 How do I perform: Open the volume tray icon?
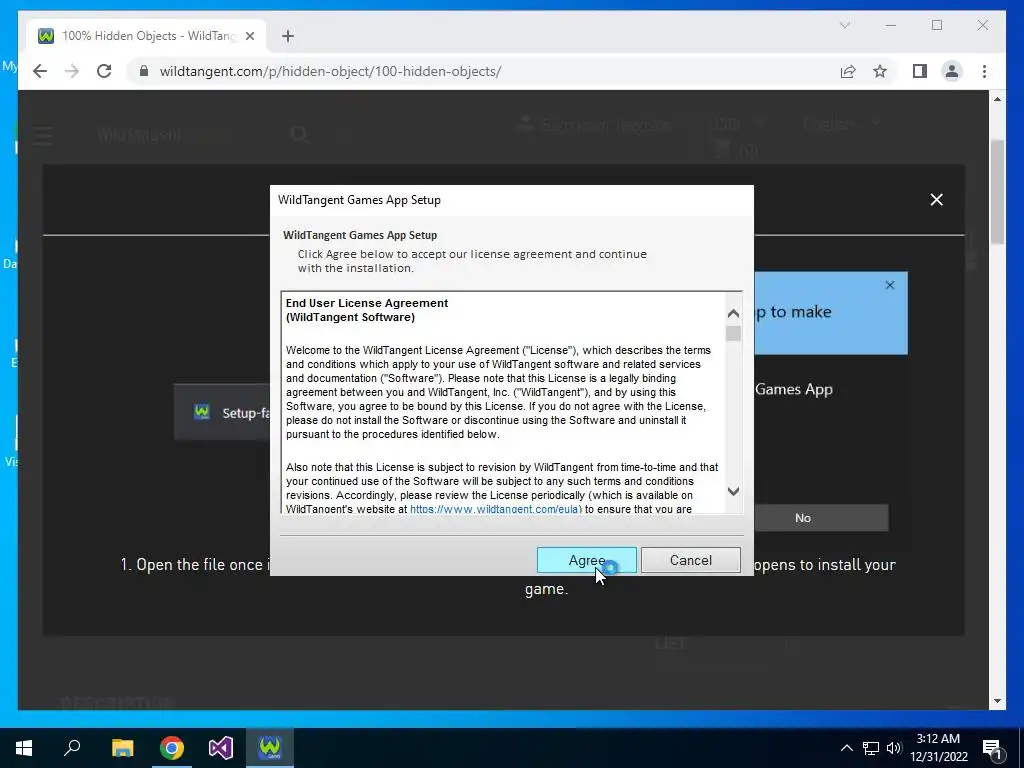(x=894, y=748)
